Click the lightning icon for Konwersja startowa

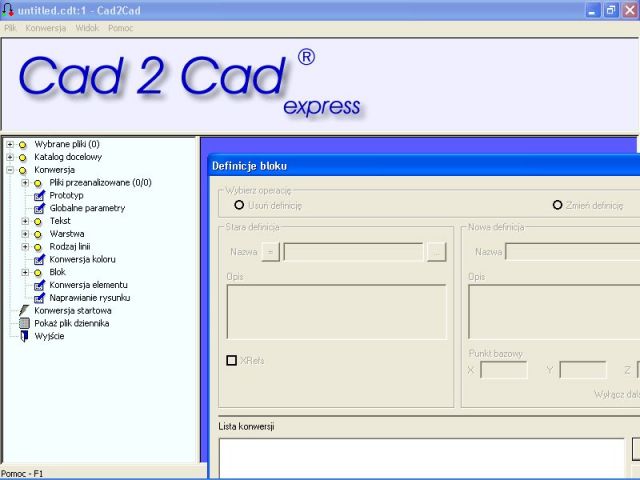click(x=24, y=311)
